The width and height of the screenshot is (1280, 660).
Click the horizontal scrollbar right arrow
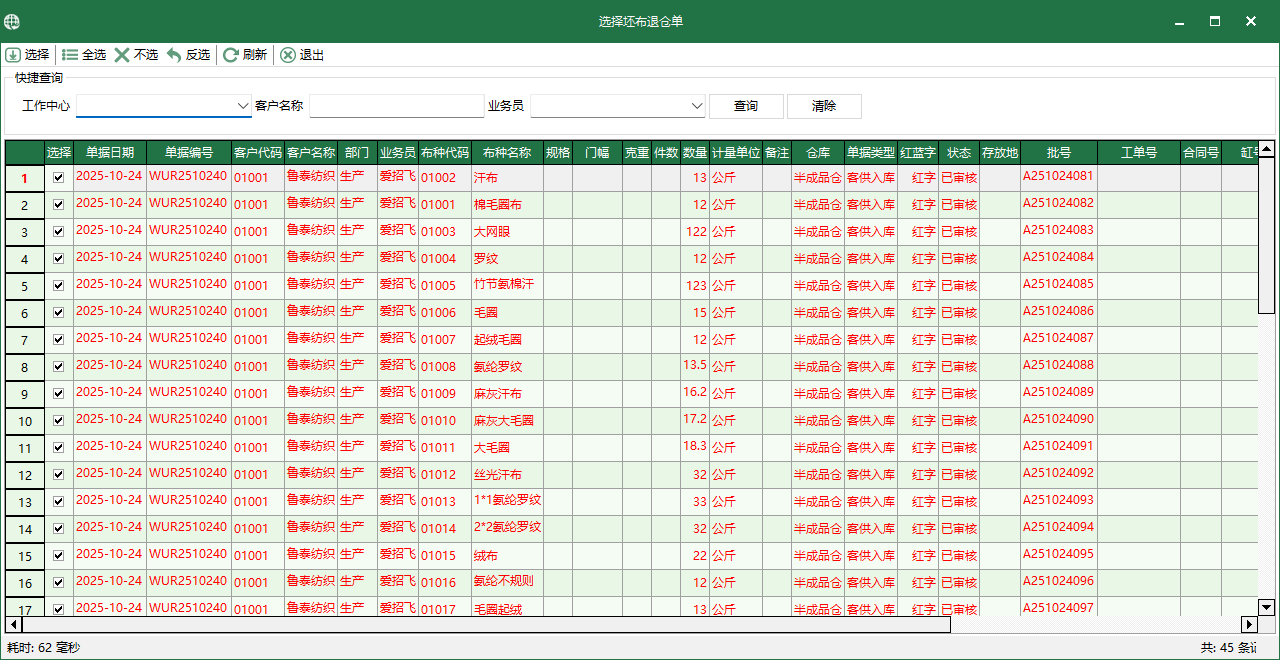click(x=1248, y=625)
